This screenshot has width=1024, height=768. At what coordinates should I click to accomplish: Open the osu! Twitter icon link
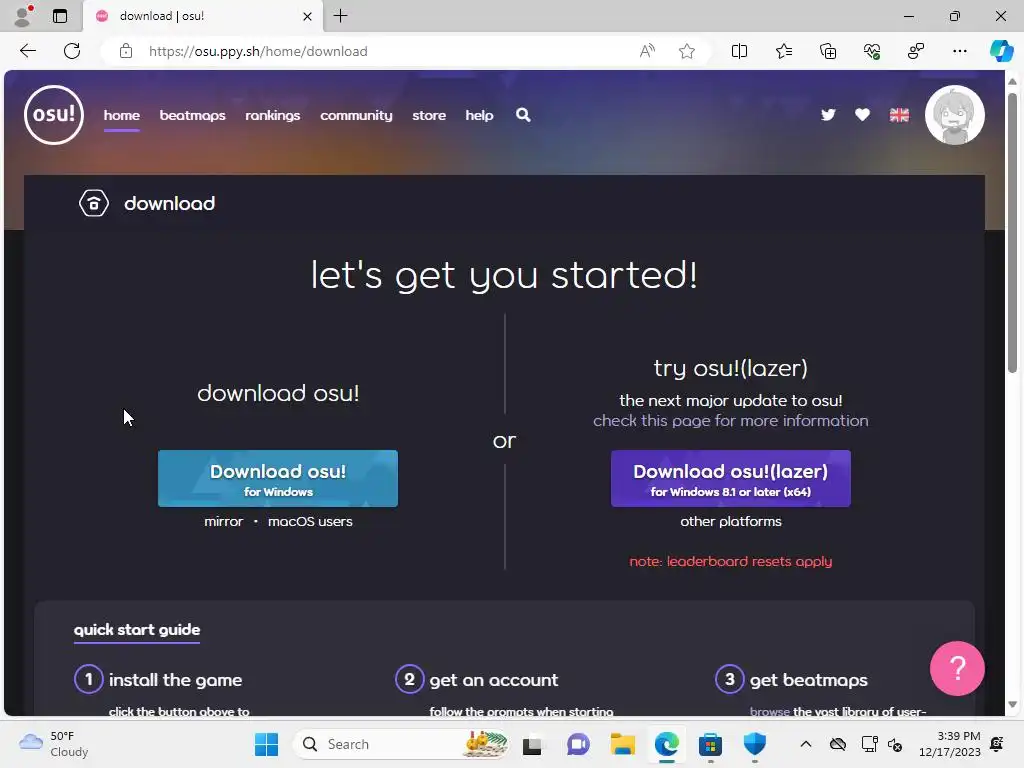pos(828,115)
